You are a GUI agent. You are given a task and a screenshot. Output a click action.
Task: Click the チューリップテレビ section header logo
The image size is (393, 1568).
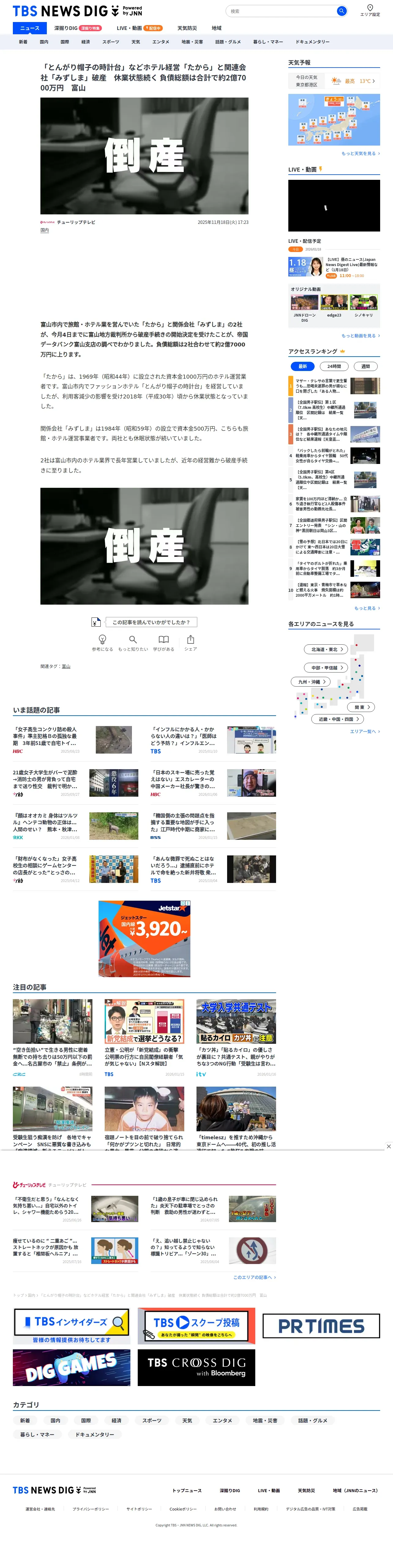coord(29,1184)
